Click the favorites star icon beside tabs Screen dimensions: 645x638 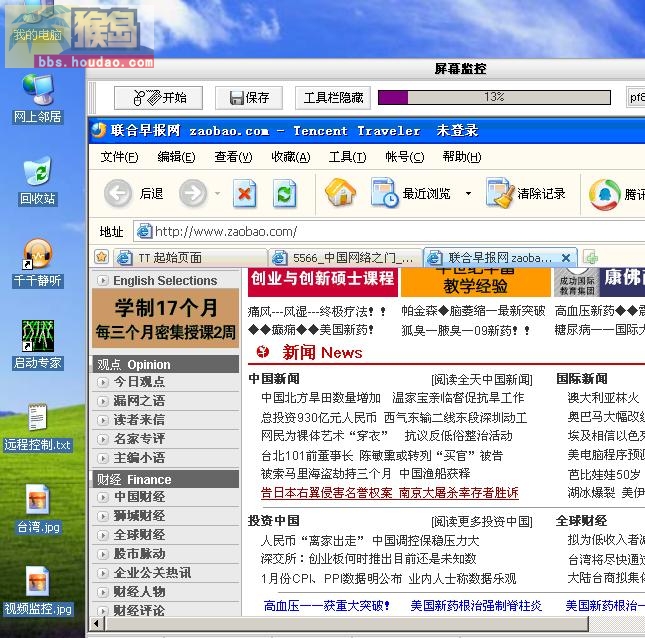click(101, 257)
